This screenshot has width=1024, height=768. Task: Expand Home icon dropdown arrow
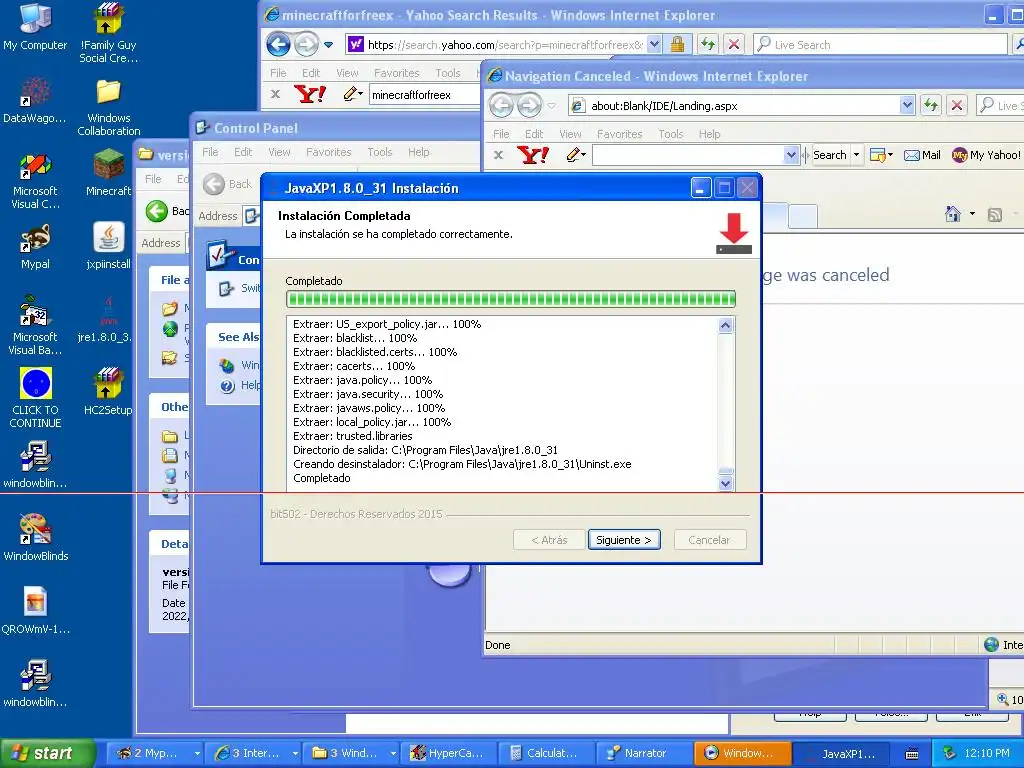pyautogui.click(x=972, y=214)
